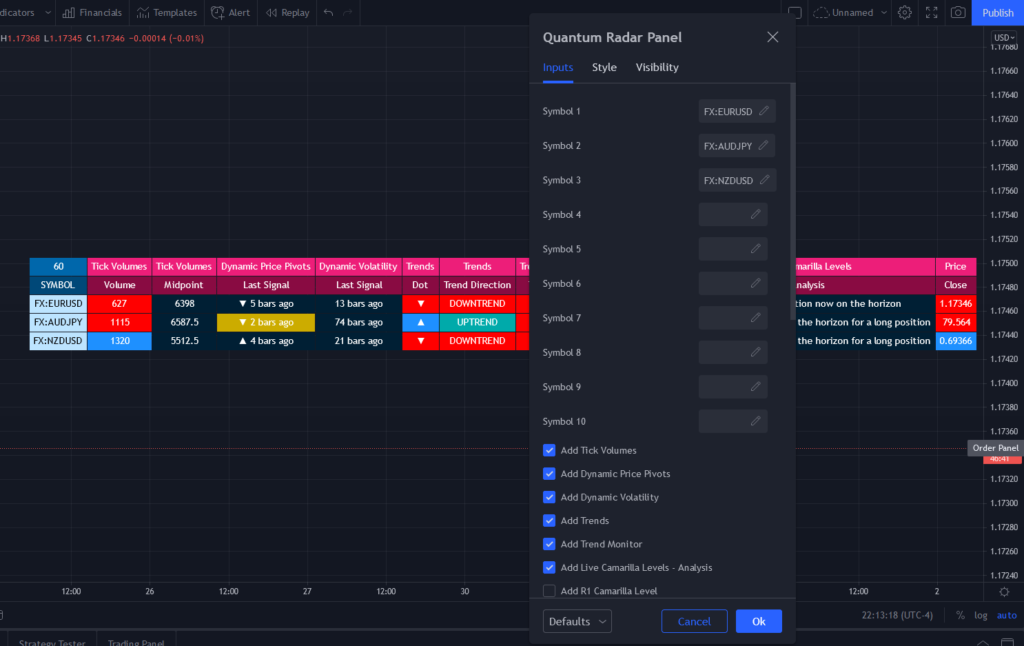This screenshot has height=646, width=1024.
Task: Click the Publish button
Action: coord(997,12)
